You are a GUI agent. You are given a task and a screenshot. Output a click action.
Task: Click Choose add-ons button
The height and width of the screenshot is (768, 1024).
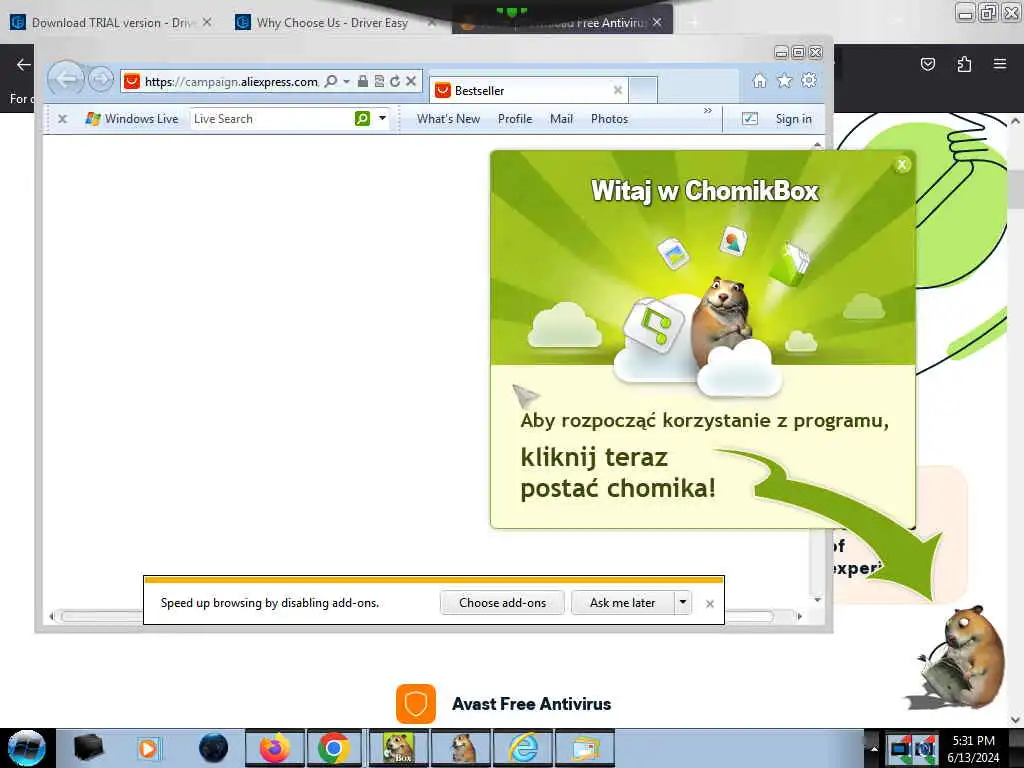(502, 603)
